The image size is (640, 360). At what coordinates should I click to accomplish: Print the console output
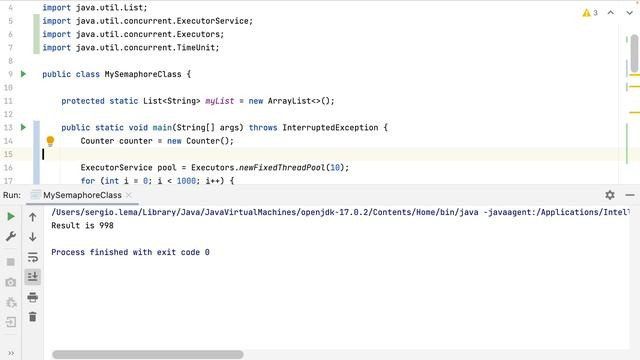(33, 297)
